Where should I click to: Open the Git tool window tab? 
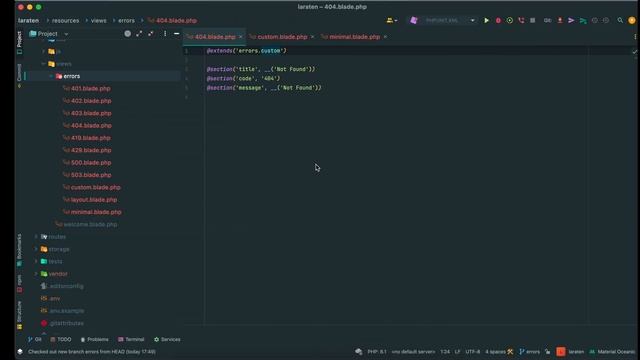pyautogui.click(x=35, y=339)
